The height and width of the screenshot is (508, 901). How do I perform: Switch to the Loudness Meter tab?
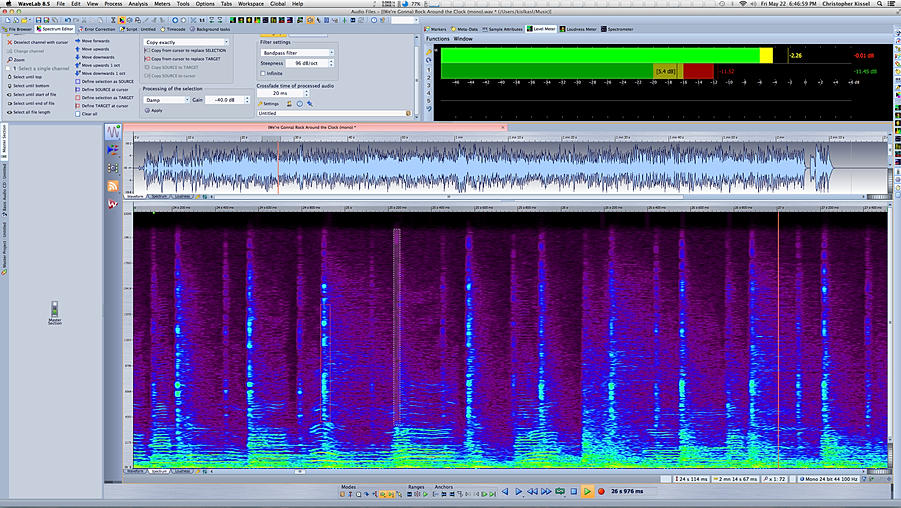(578, 29)
